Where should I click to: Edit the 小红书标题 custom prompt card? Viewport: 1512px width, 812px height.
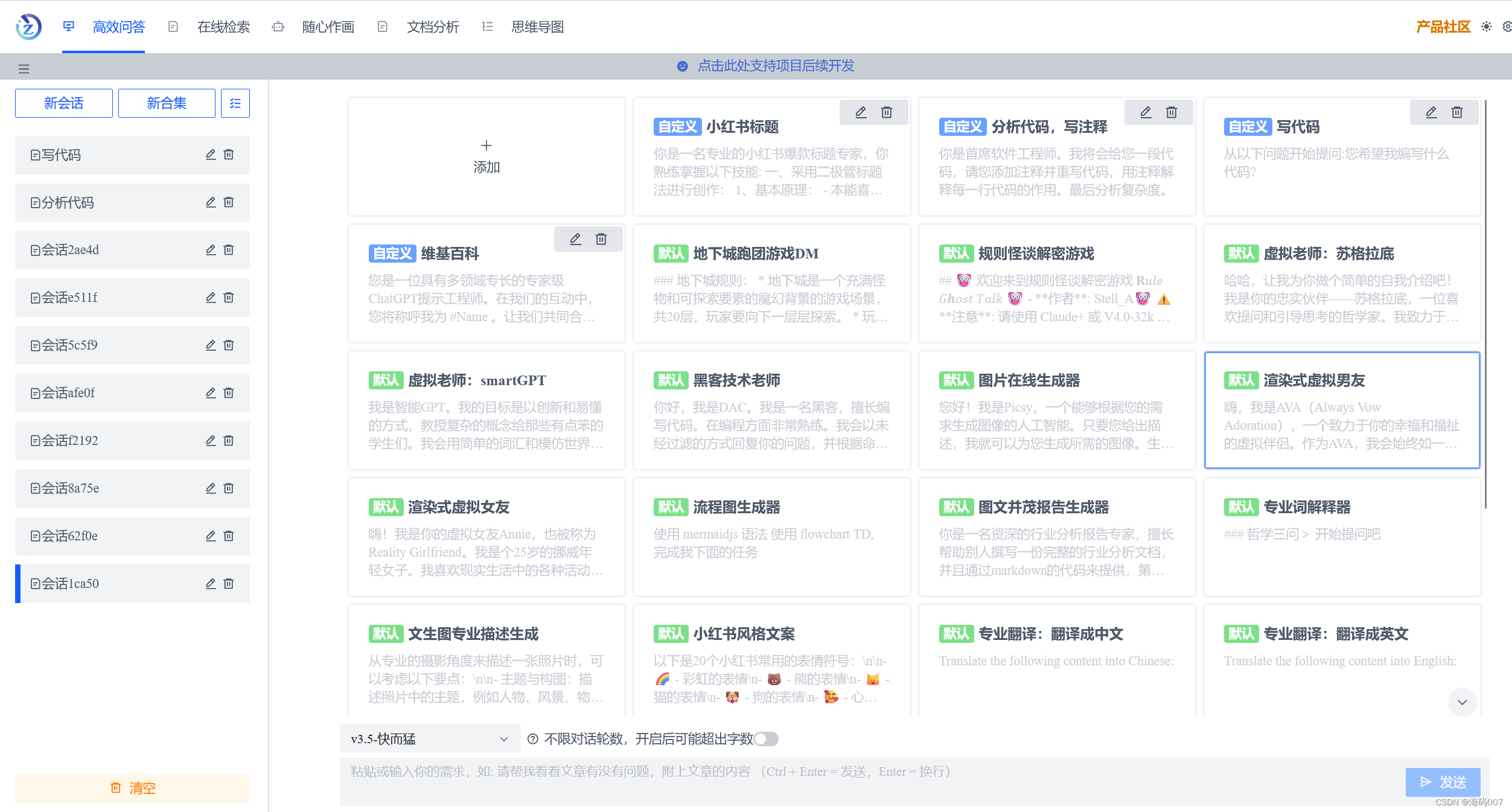[861, 112]
